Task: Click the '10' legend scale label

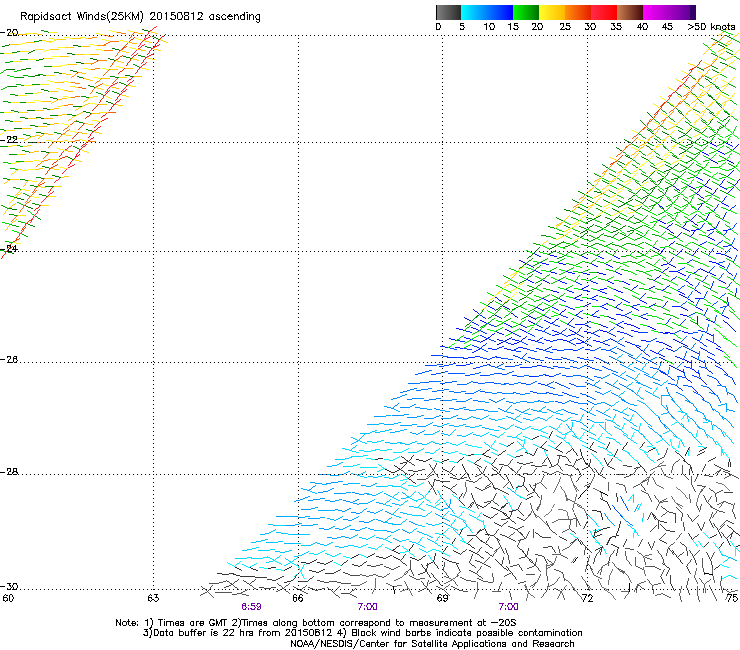Action: pyautogui.click(x=489, y=27)
